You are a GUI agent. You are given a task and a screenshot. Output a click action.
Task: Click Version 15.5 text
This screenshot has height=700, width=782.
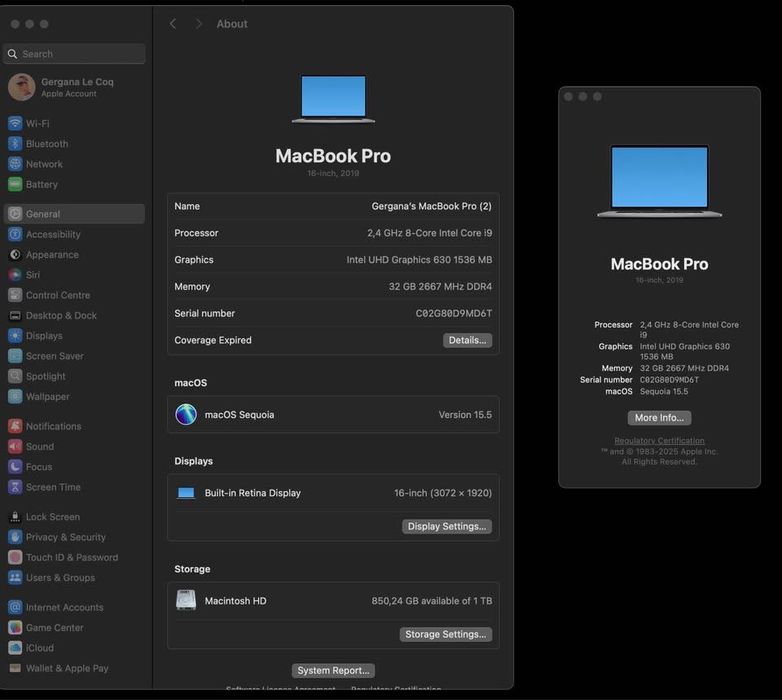[465, 415]
